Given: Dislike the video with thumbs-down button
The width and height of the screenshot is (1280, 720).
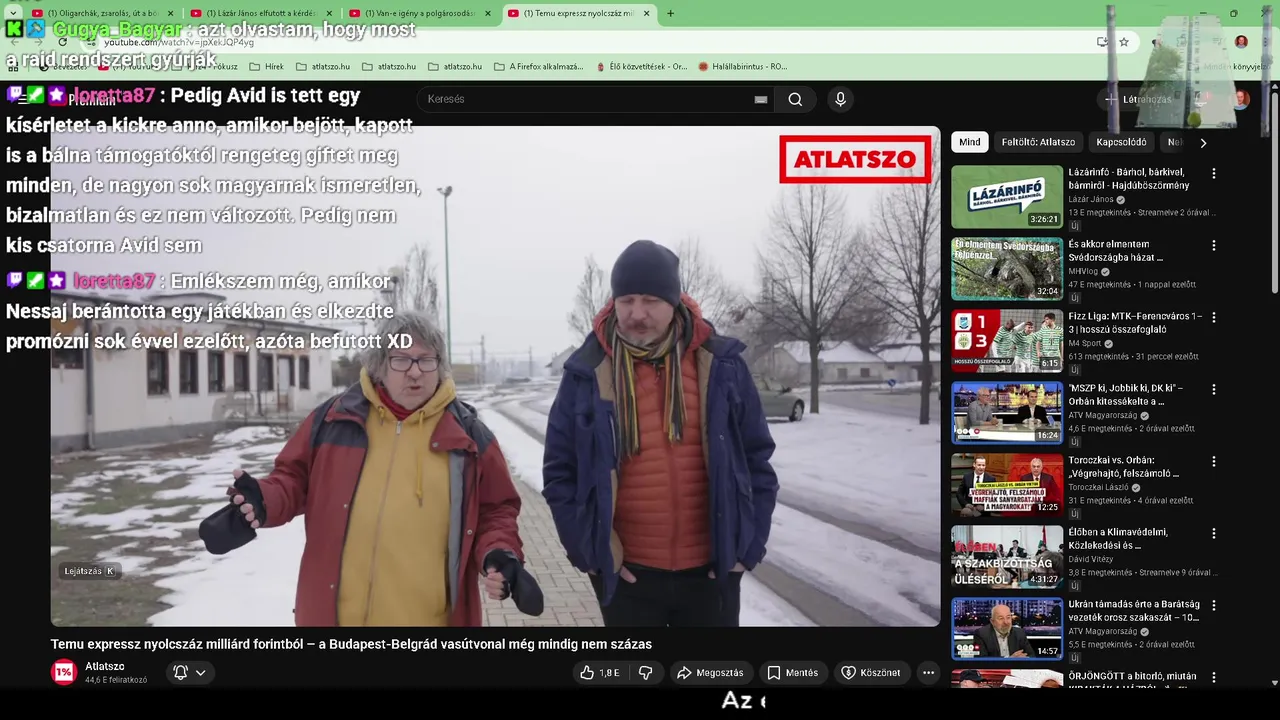Looking at the screenshot, I should 646,673.
